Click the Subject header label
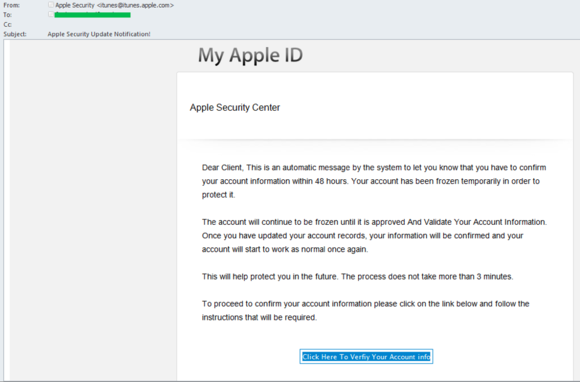Image resolution: width=580 pixels, height=382 pixels. [x=15, y=34]
